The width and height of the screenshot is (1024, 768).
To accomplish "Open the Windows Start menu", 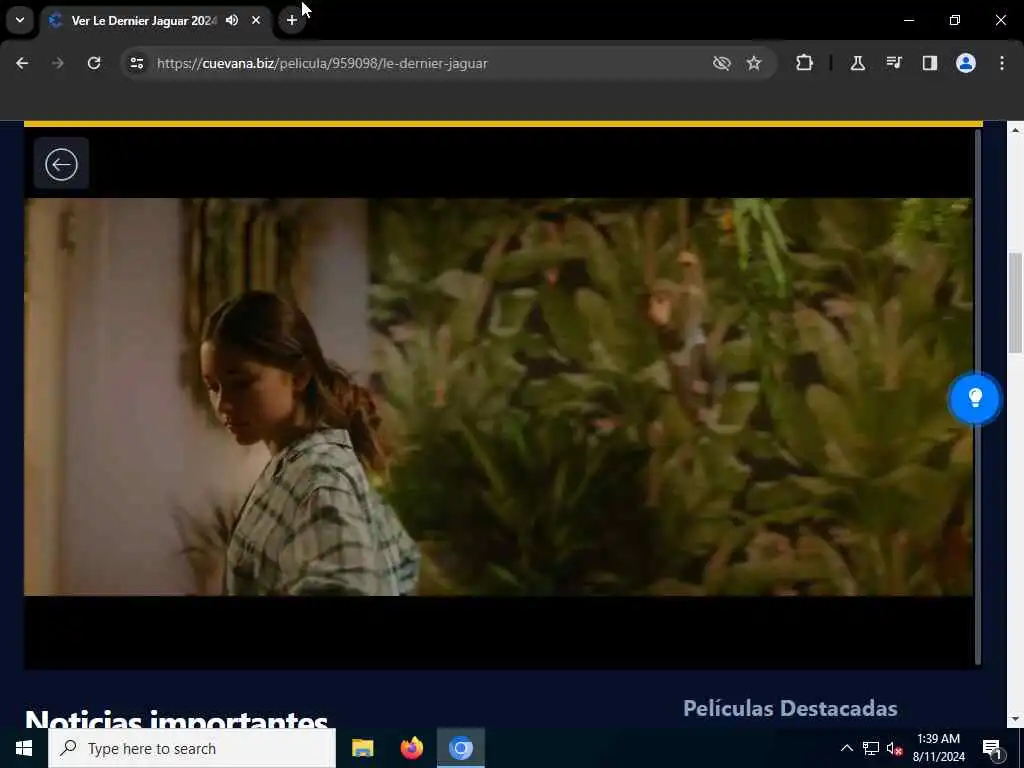I will 24,748.
